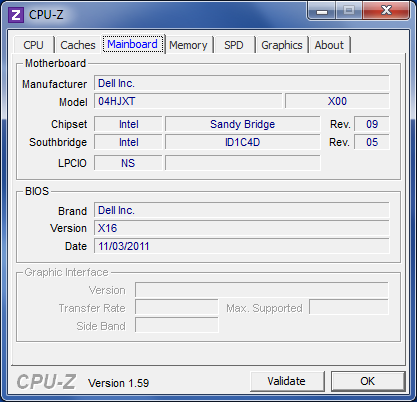The image size is (417, 402).
Task: Open the About tab
Action: [329, 45]
